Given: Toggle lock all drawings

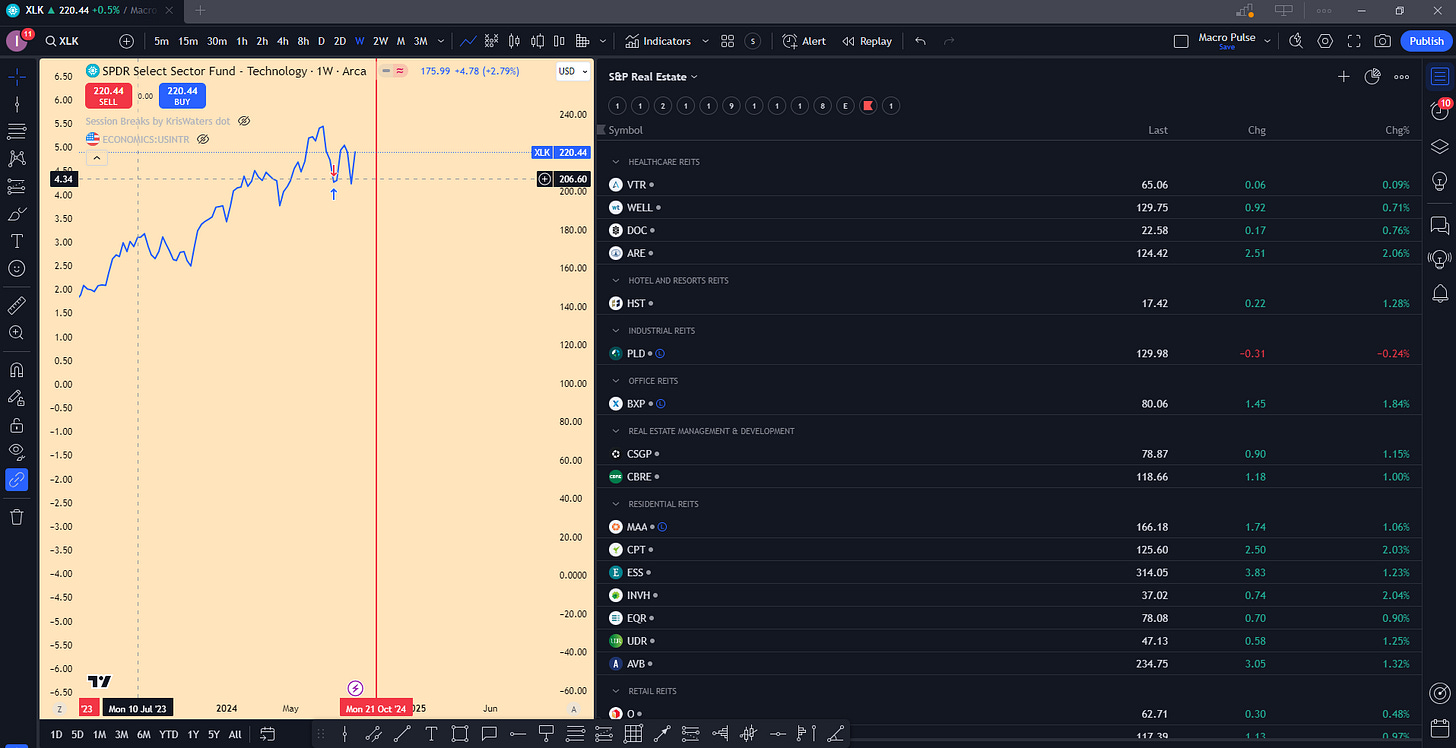Looking at the screenshot, I should point(17,425).
